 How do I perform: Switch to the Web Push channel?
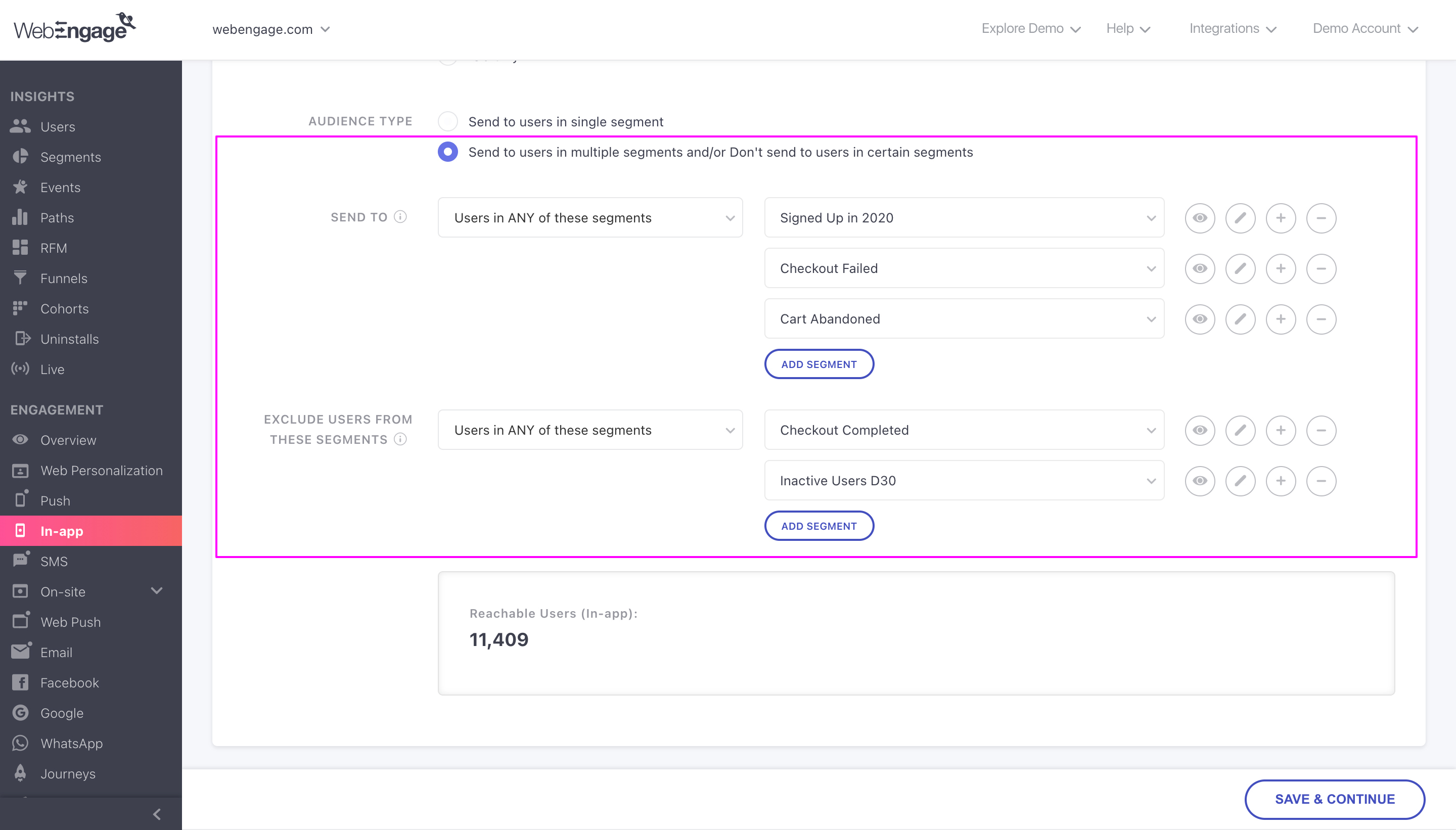pyautogui.click(x=70, y=622)
